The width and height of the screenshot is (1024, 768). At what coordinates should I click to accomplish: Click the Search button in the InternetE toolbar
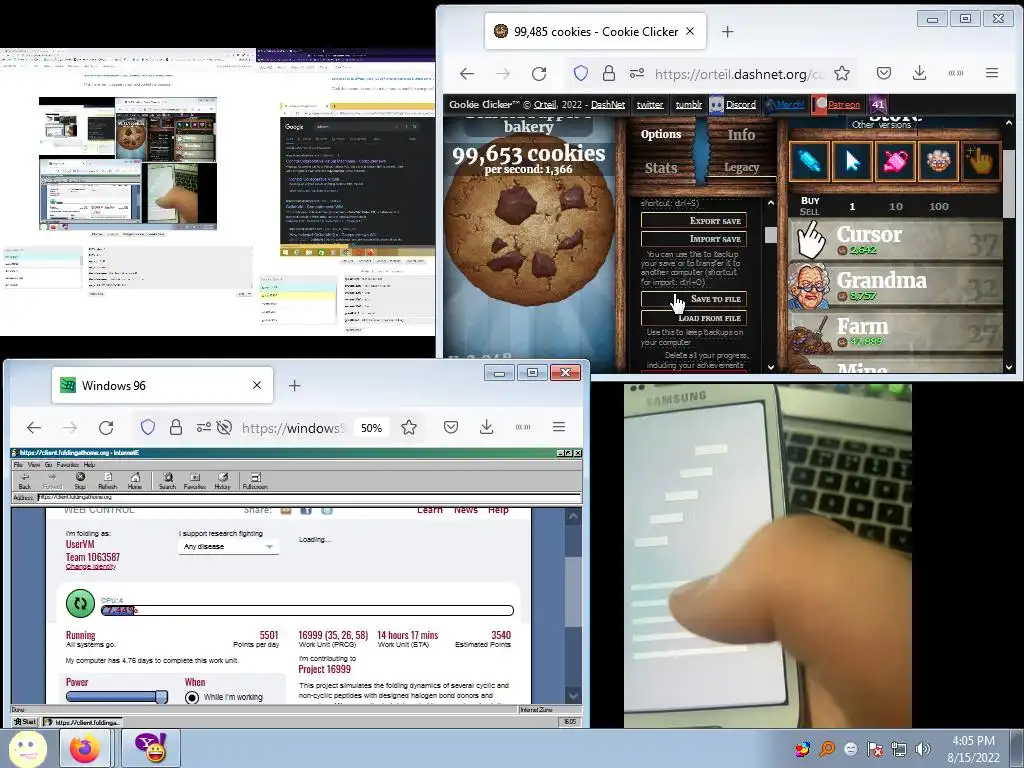tap(167, 481)
